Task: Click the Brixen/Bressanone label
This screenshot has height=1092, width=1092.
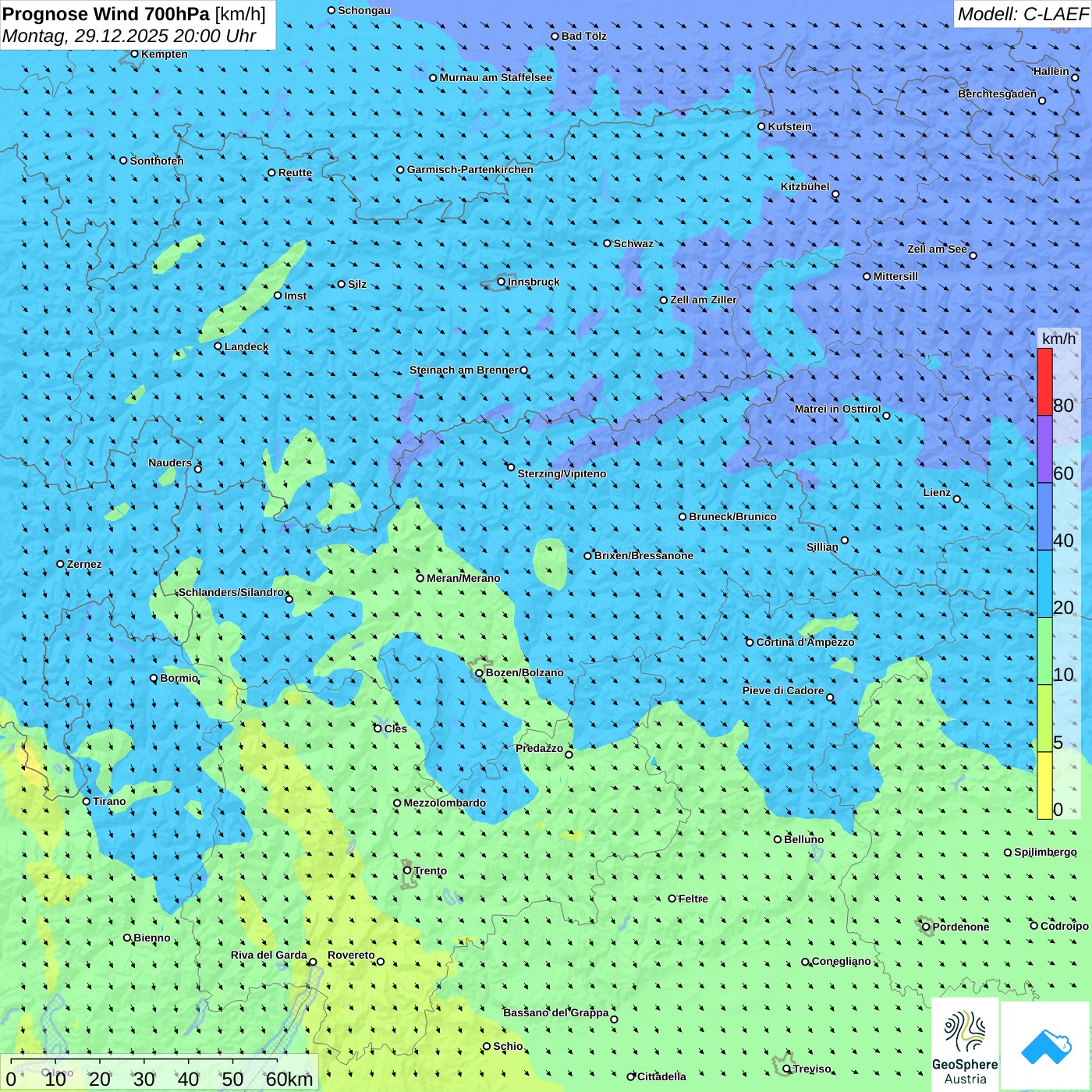Action: pos(643,555)
